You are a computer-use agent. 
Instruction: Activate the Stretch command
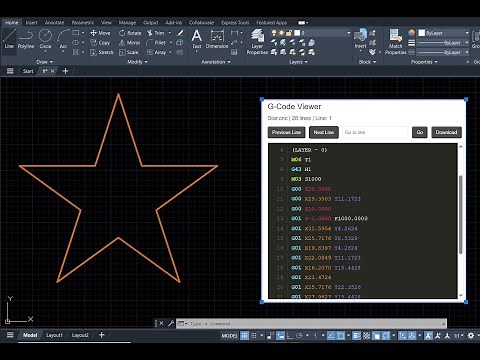click(102, 52)
